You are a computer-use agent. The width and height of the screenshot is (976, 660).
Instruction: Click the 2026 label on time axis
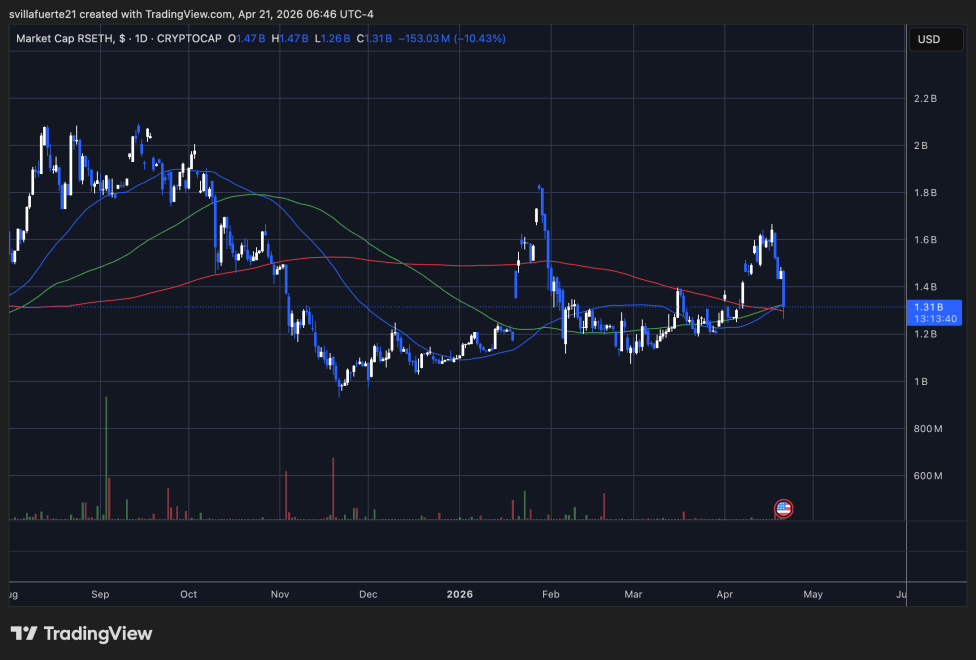point(459,594)
